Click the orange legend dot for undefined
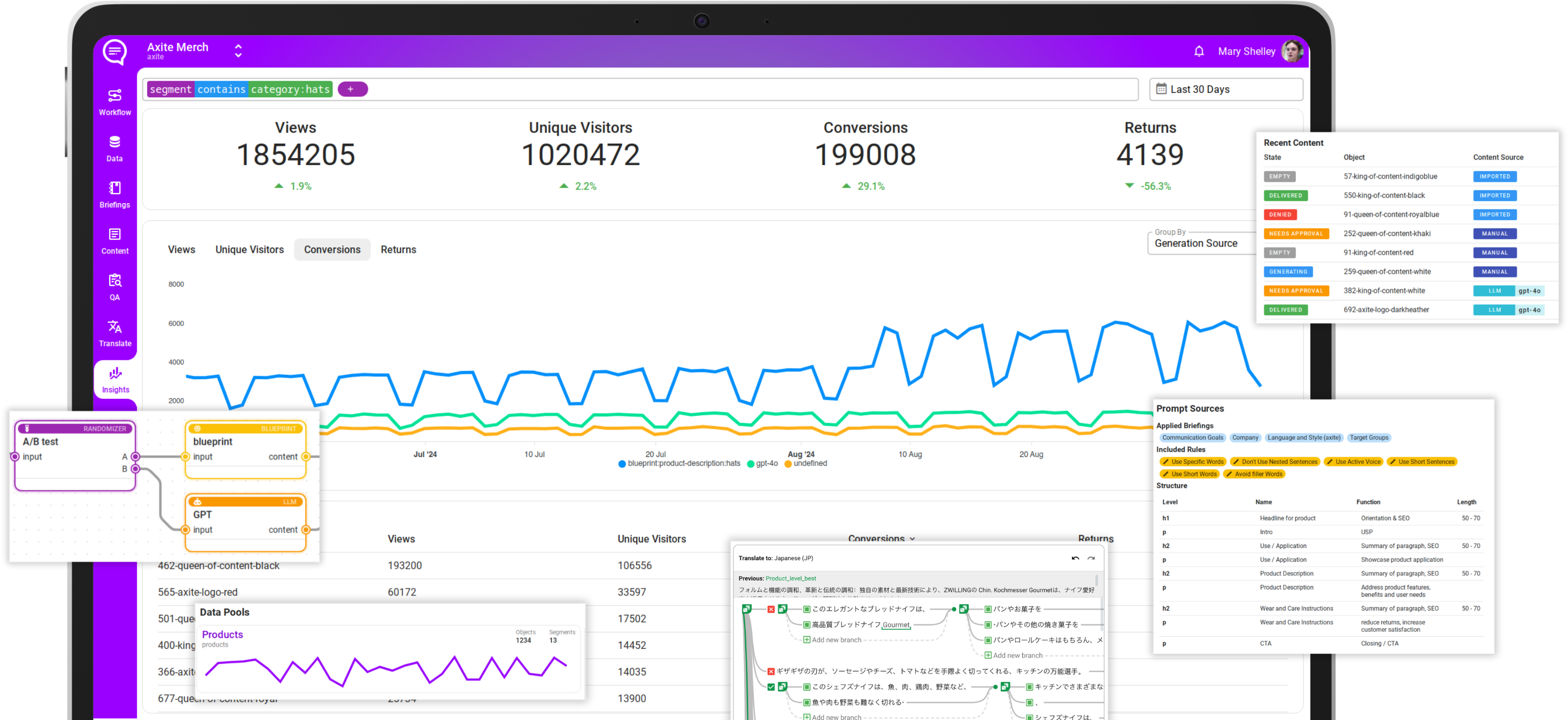1568x720 pixels. click(787, 464)
